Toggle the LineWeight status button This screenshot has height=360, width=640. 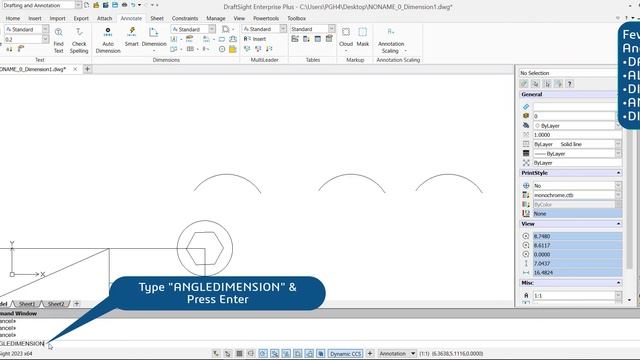[x=298, y=353]
